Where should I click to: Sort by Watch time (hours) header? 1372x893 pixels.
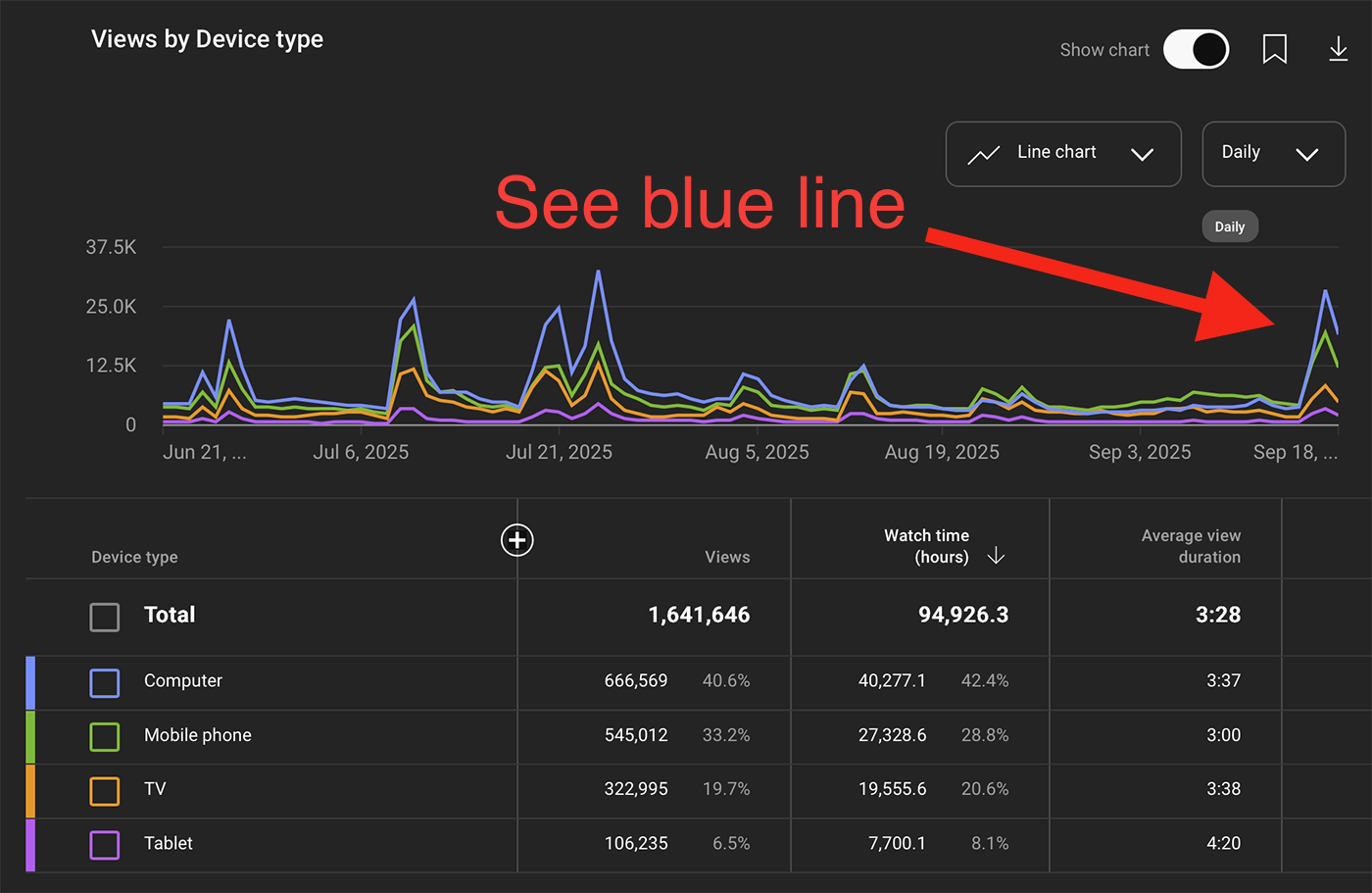pos(926,546)
